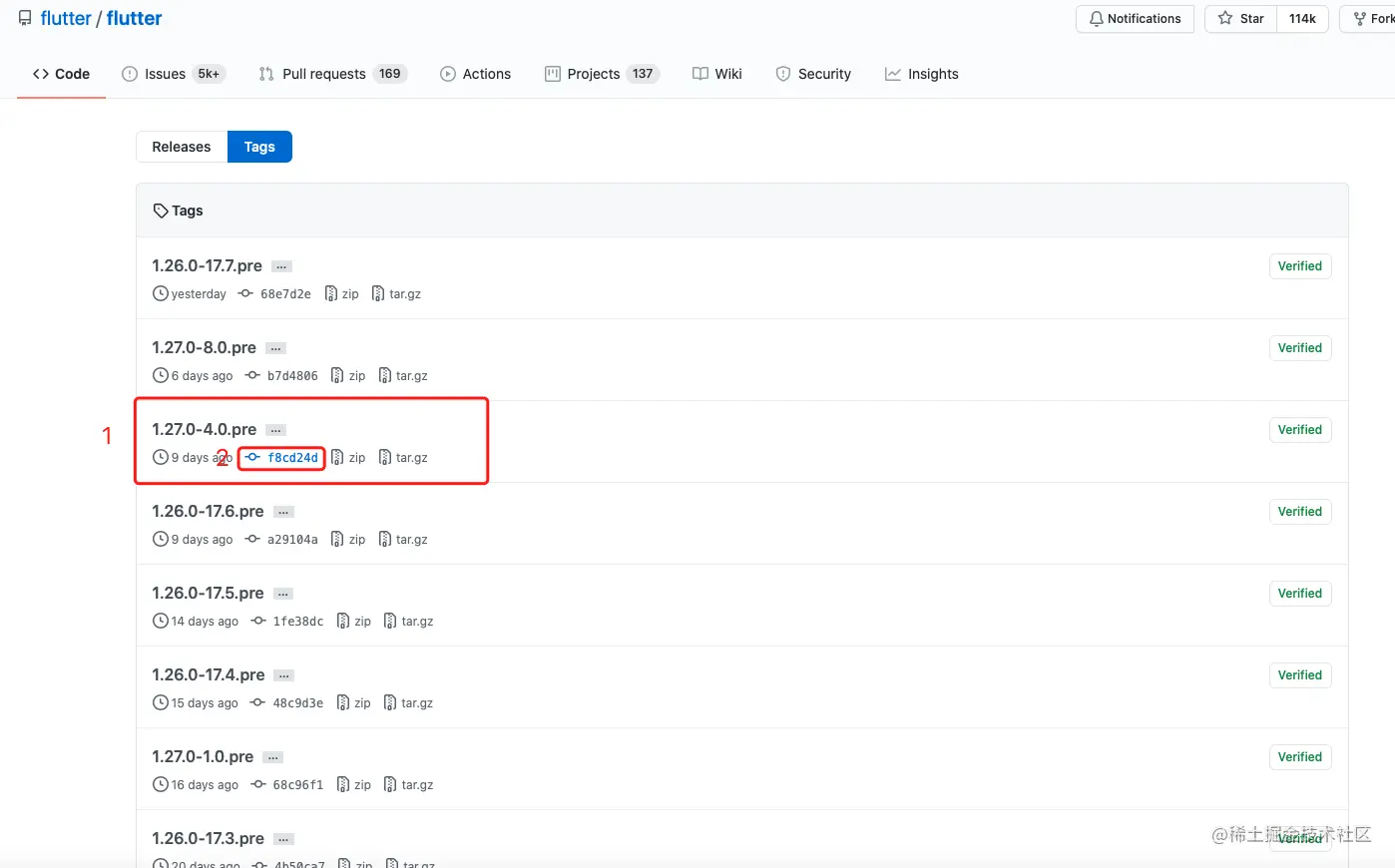This screenshot has width=1395, height=868.
Task: Download tar.gz for 1.26.0-17.4.pre
Action: coord(409,703)
